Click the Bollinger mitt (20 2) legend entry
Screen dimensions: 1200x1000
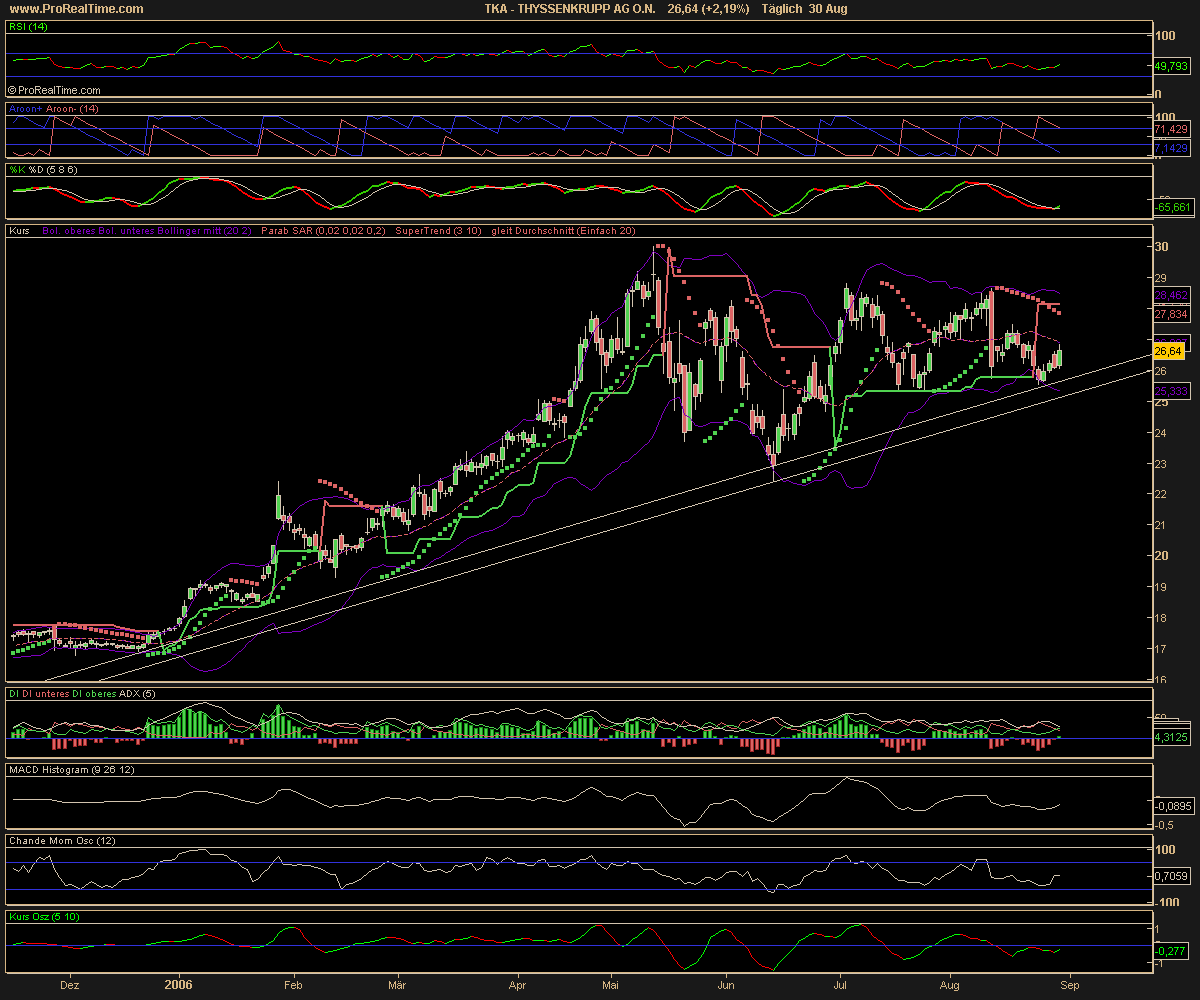click(x=204, y=231)
